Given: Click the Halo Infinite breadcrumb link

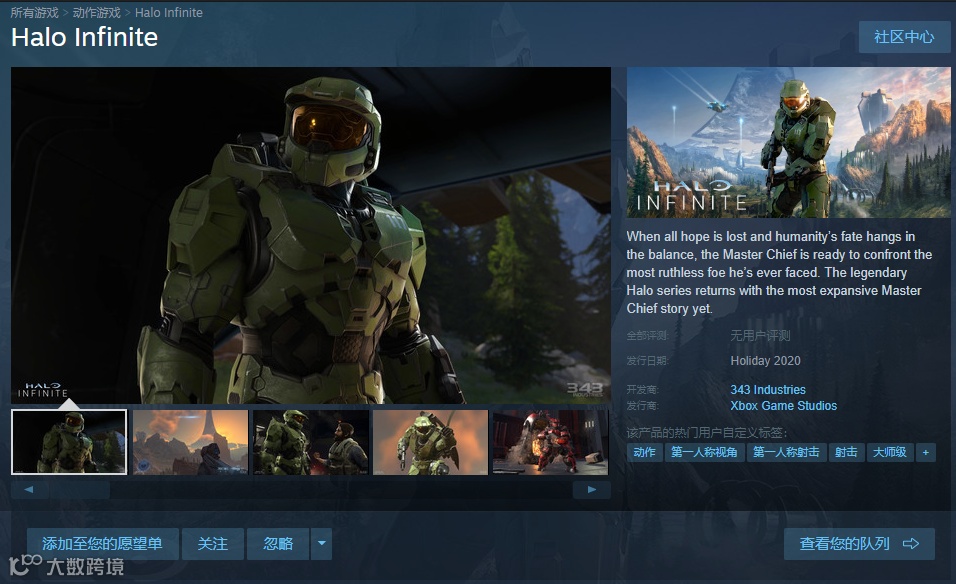Looking at the screenshot, I should (x=169, y=12).
